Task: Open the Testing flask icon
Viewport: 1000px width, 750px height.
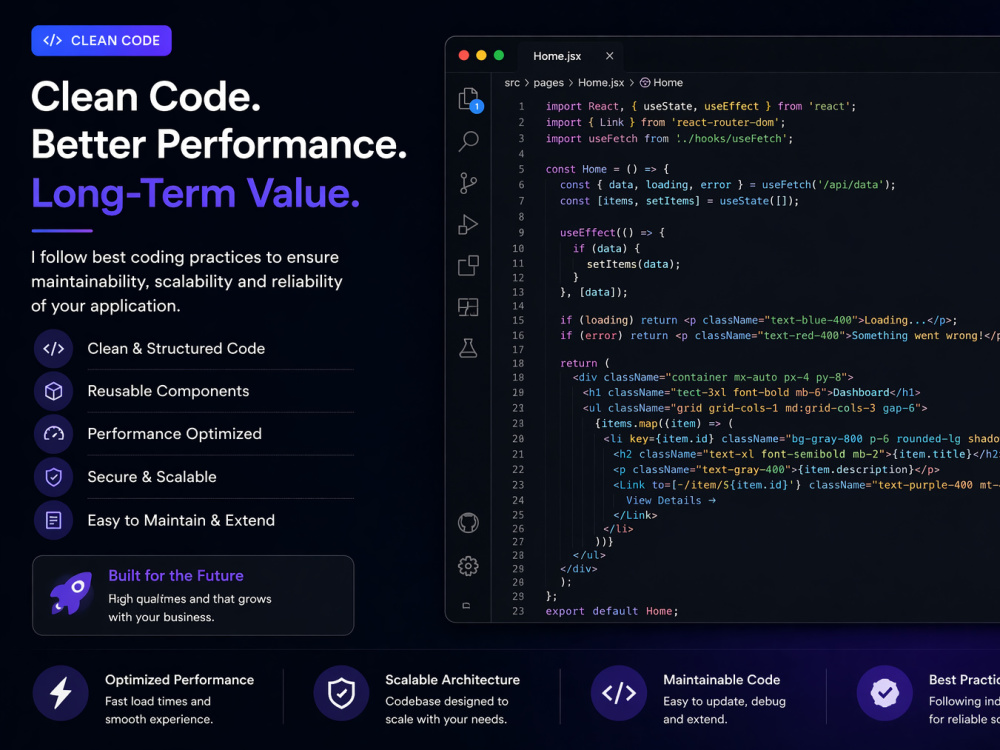Action: [468, 348]
